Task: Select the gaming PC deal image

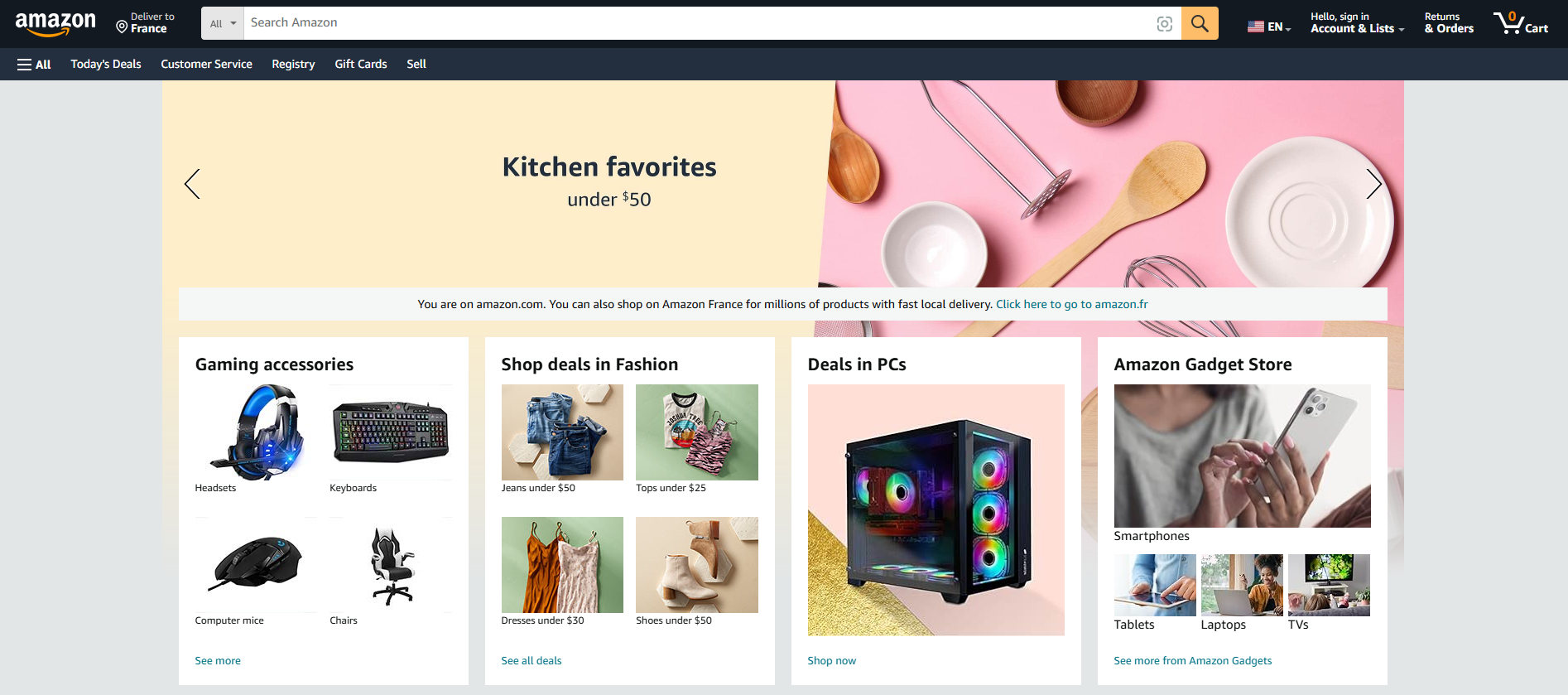Action: (x=936, y=509)
